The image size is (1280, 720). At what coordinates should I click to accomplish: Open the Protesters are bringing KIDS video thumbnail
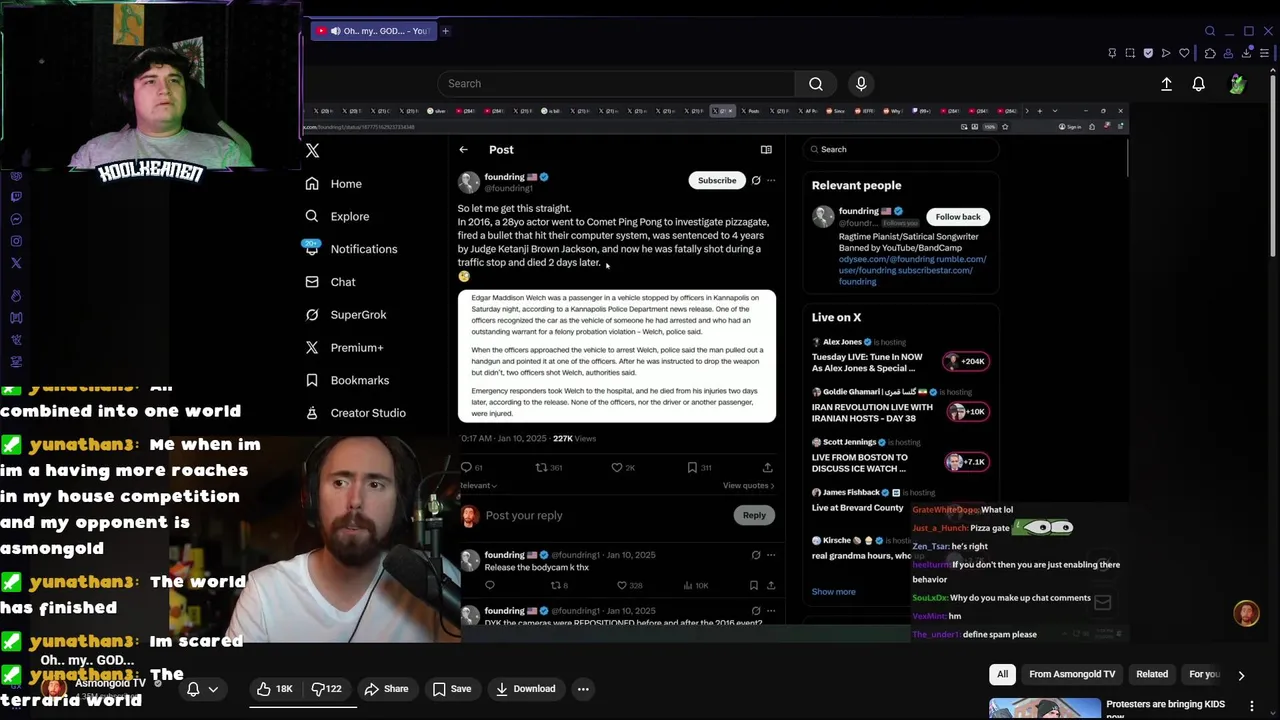pos(1045,708)
